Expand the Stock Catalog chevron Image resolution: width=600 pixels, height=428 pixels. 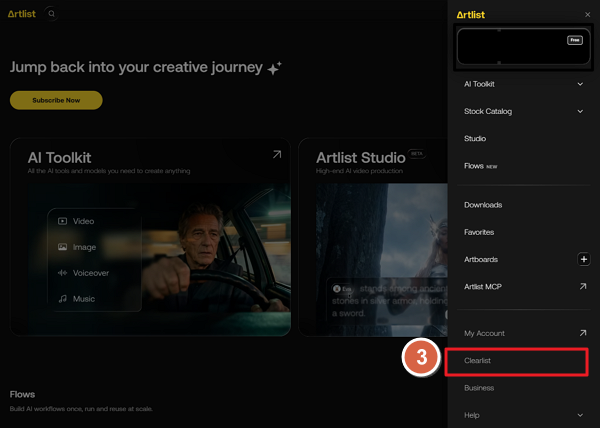[x=580, y=111]
